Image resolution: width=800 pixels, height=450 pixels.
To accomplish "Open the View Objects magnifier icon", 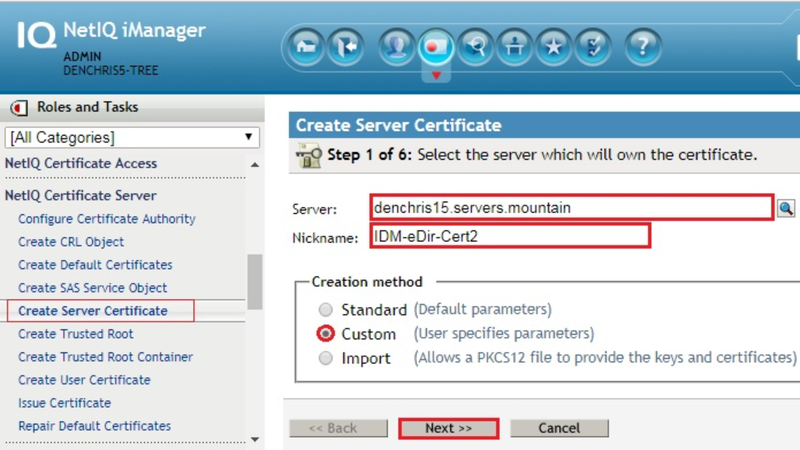I will coord(475,47).
